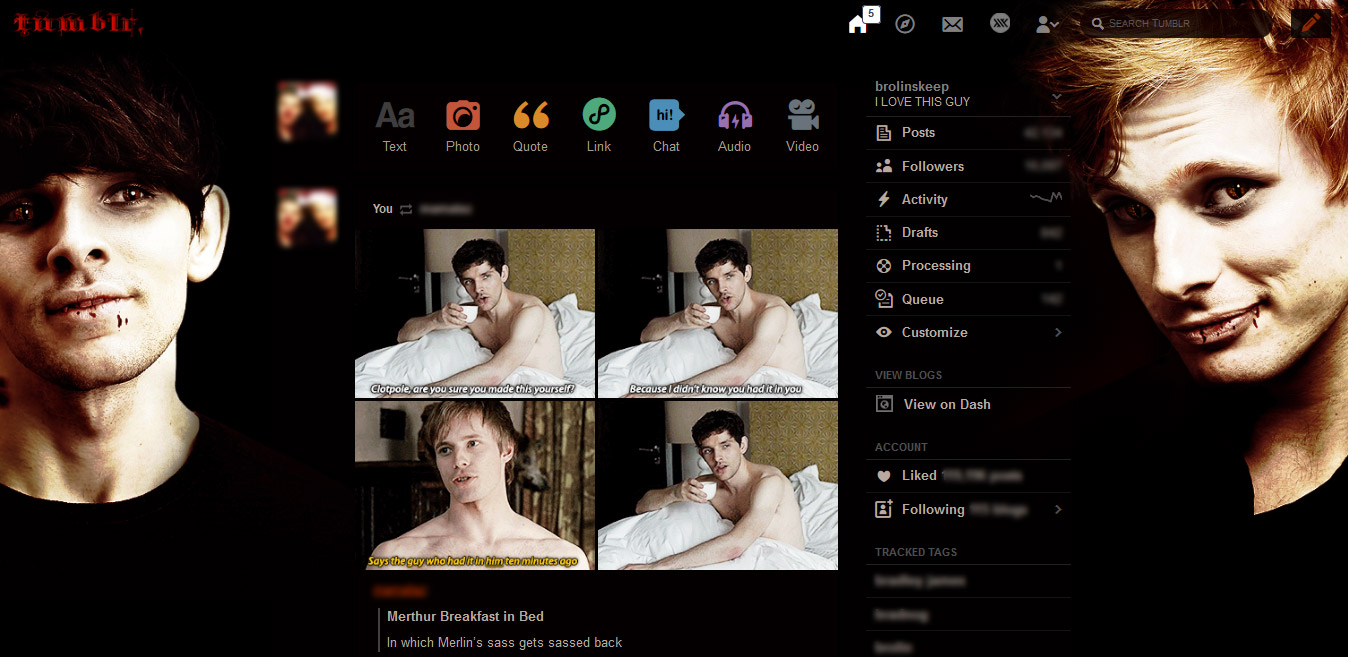Create a new Video post
1348x657 pixels.
point(802,125)
